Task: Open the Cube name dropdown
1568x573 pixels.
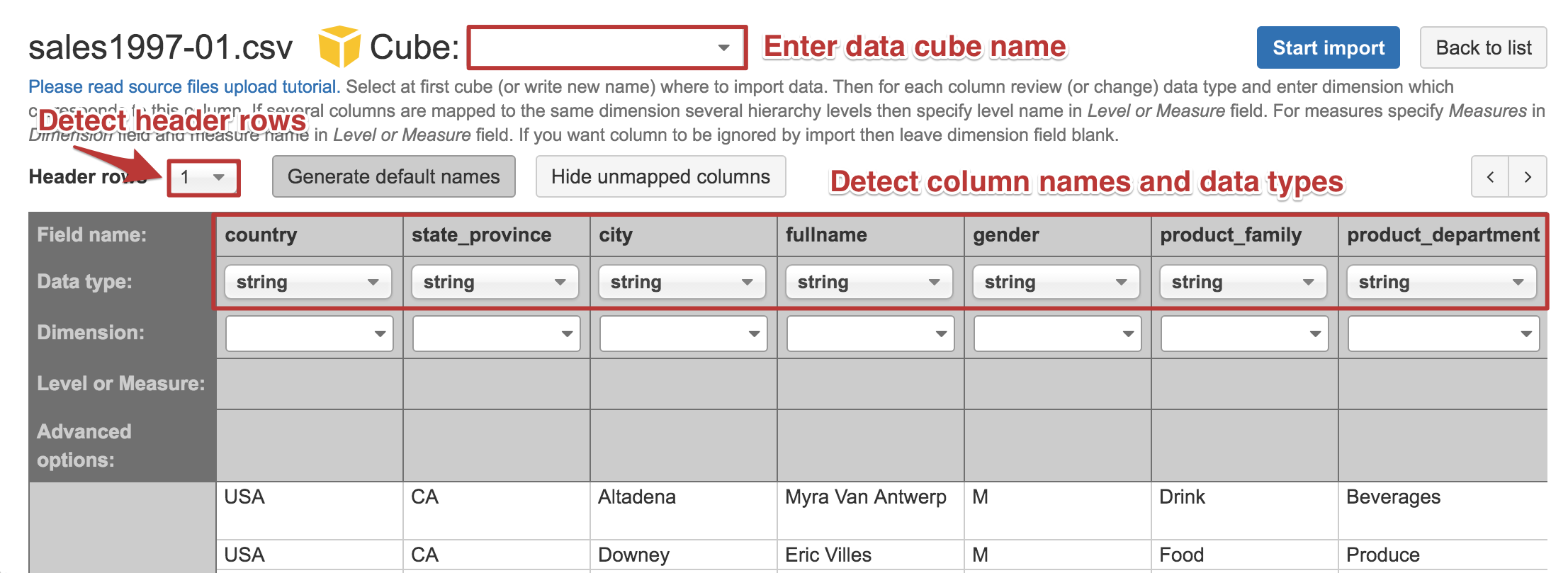Action: click(607, 47)
